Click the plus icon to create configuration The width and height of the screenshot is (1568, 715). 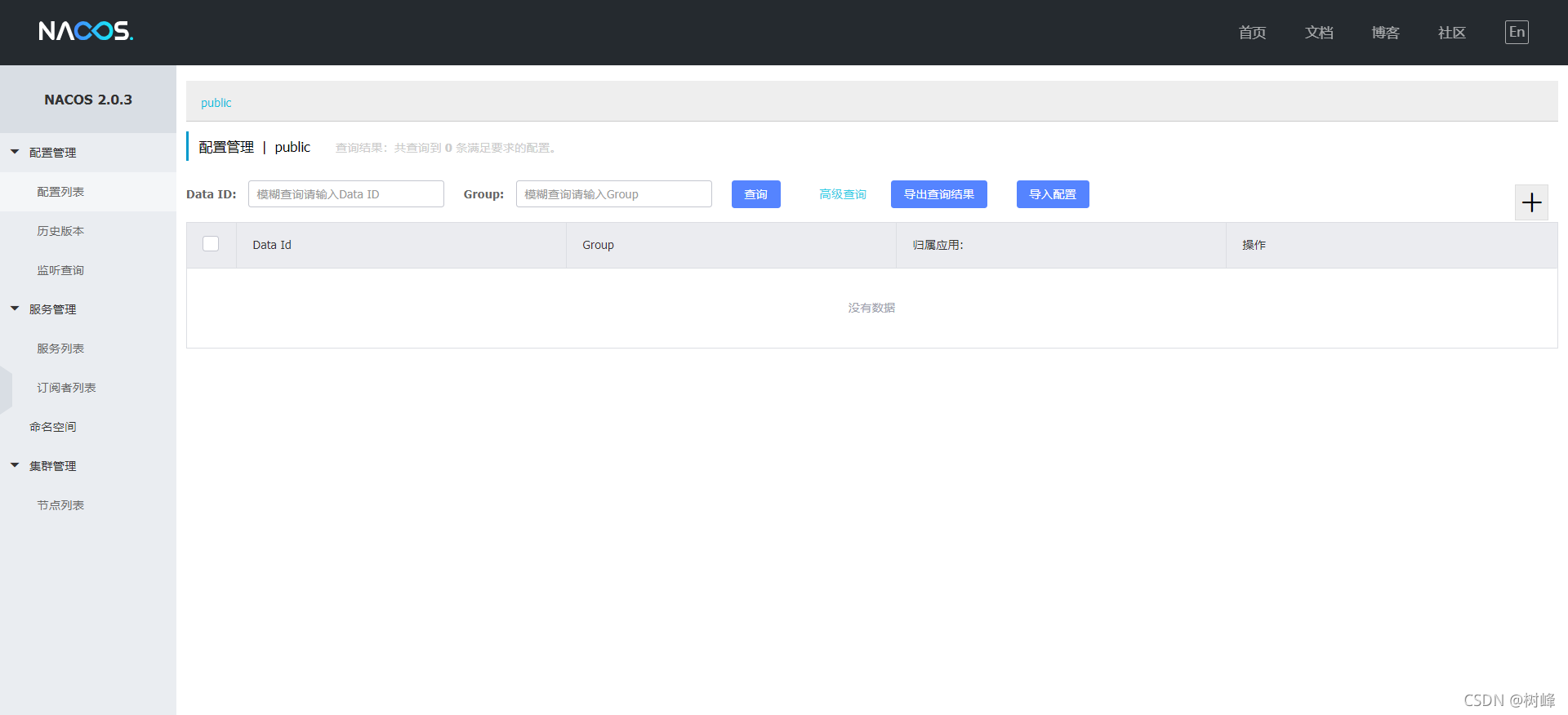[1531, 202]
